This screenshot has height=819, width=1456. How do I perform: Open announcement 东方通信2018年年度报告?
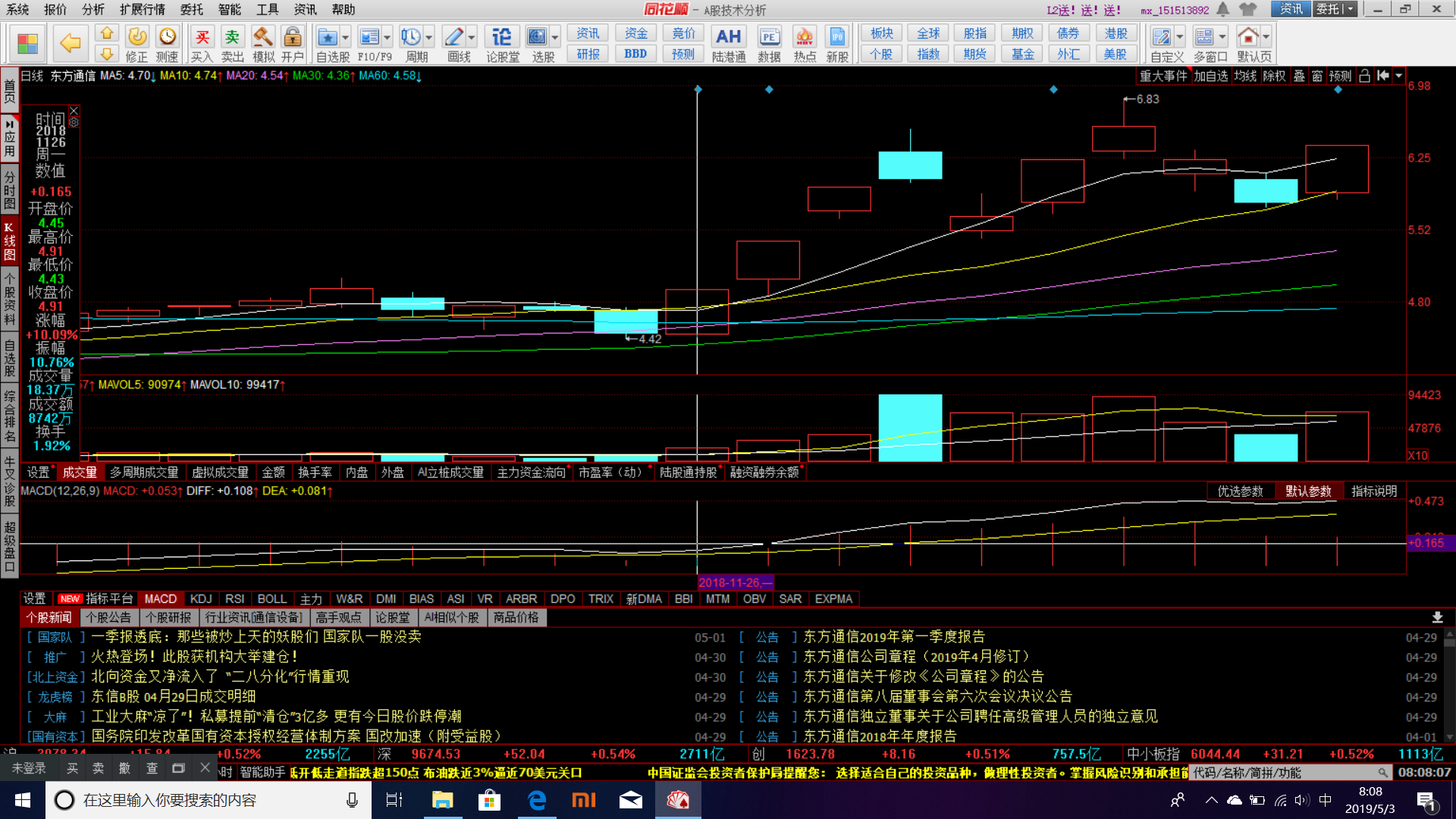(x=880, y=736)
